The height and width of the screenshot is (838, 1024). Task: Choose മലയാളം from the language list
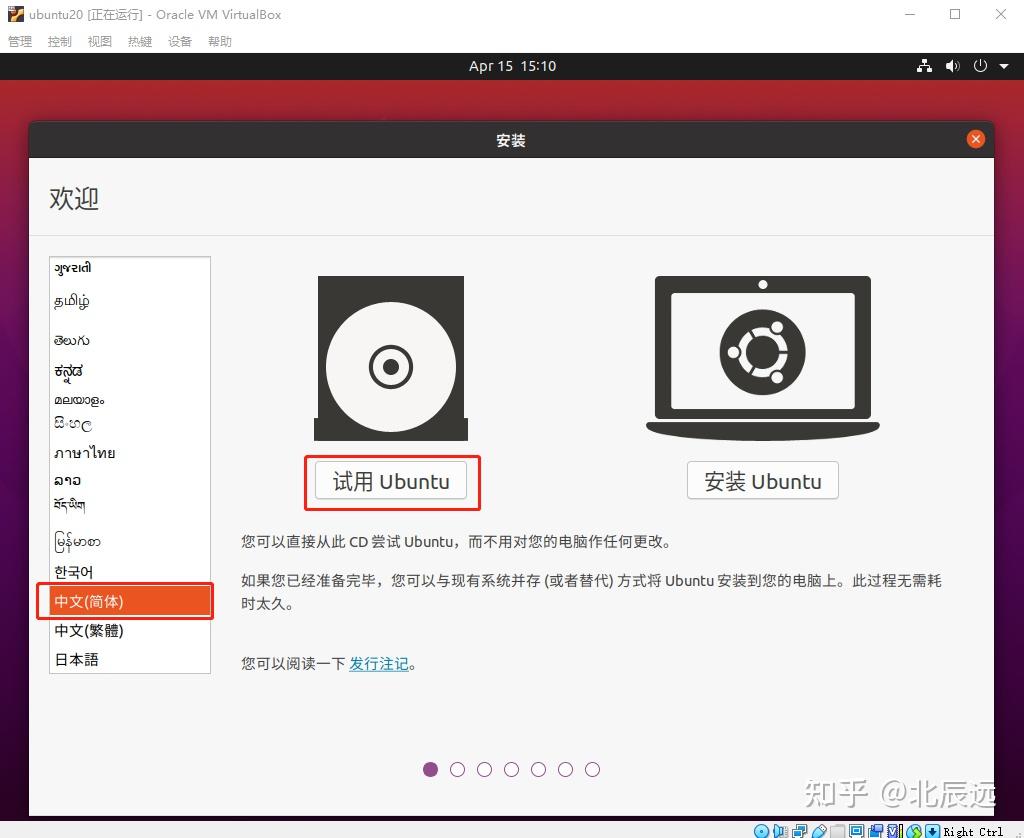(x=130, y=400)
